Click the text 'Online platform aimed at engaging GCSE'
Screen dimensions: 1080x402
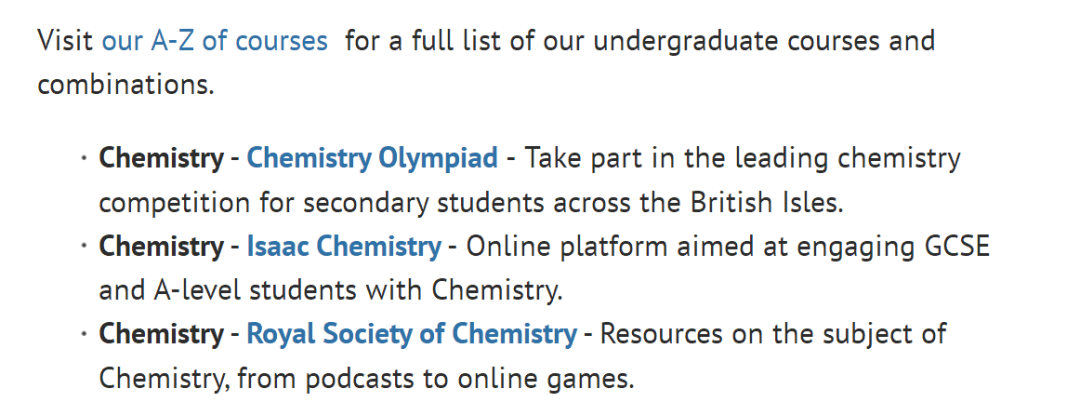(728, 246)
